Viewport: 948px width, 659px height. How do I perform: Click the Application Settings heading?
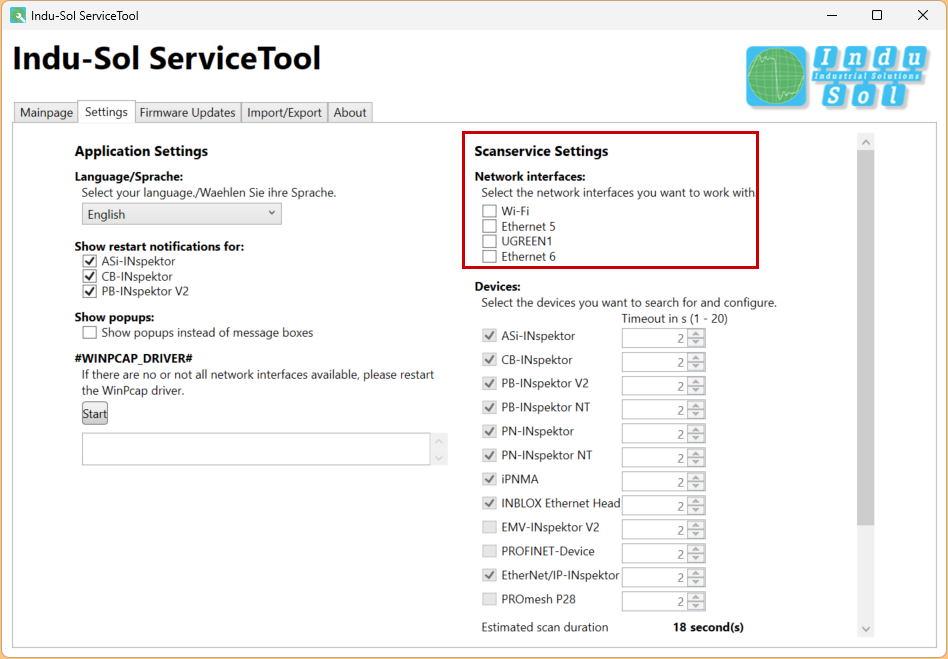(x=141, y=151)
